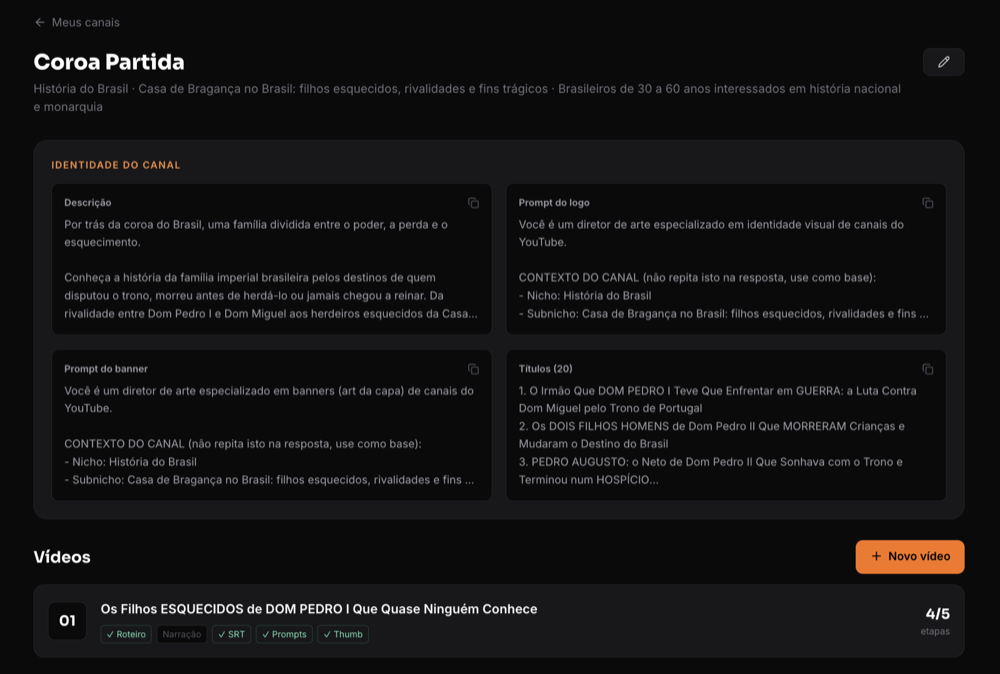Select the Prompts step badge
This screenshot has height=674, width=1000.
click(x=284, y=634)
